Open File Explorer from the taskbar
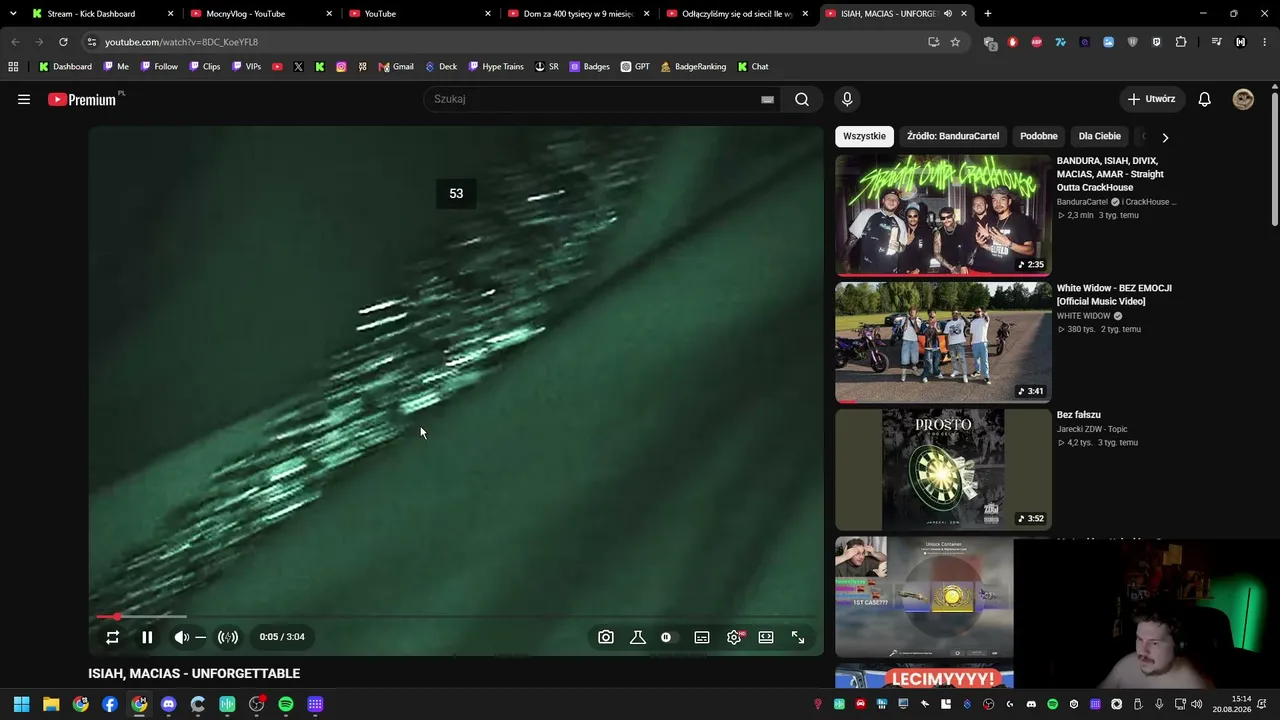 51,704
